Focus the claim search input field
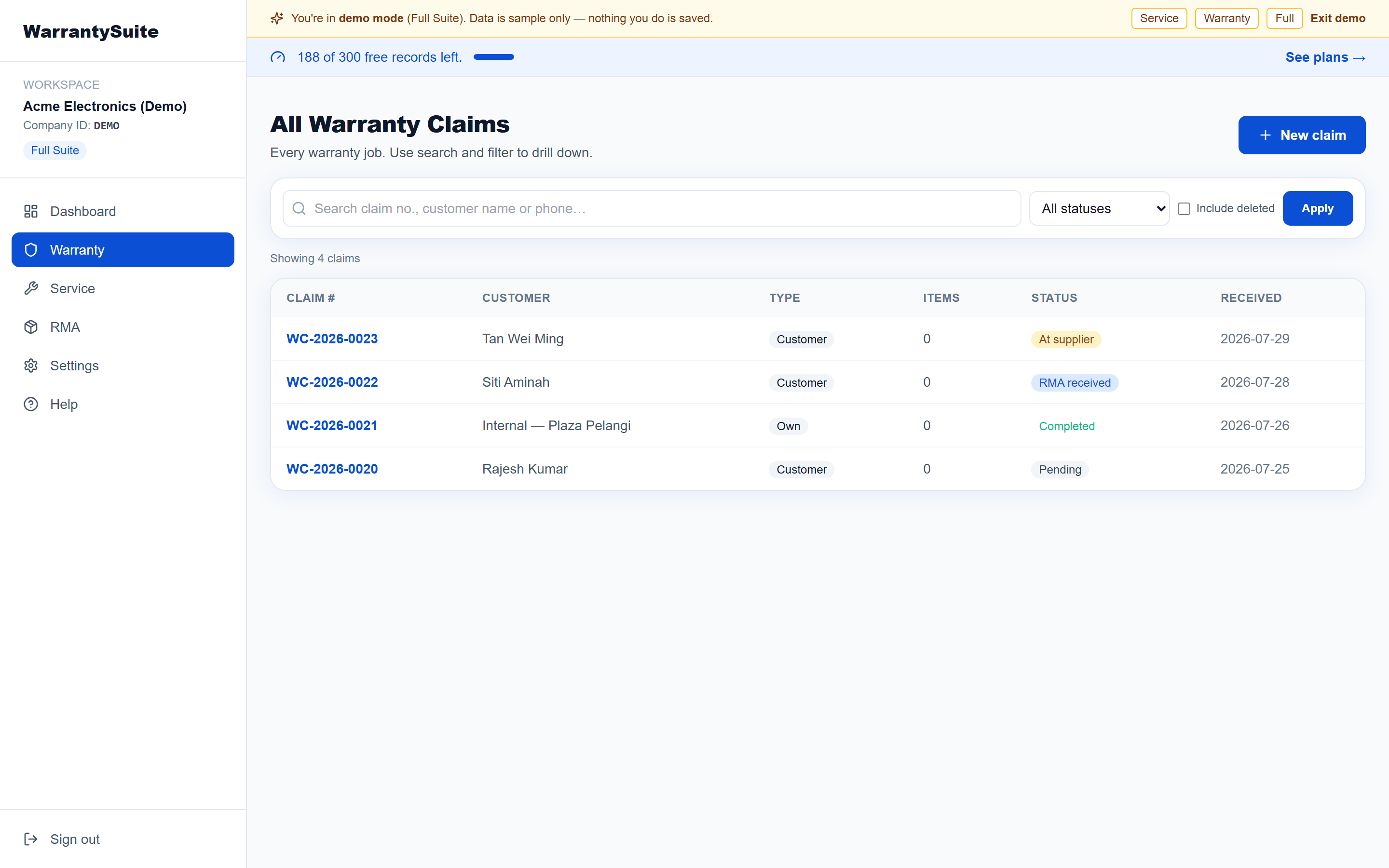The image size is (1389, 868). [x=652, y=208]
